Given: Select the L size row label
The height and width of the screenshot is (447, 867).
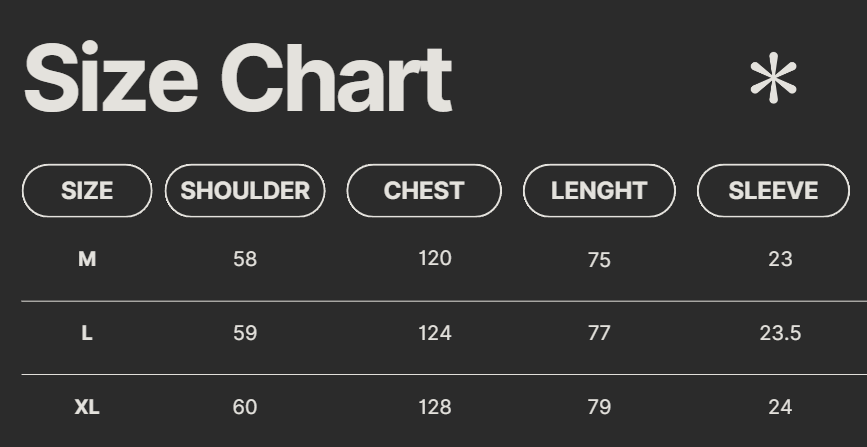Looking at the screenshot, I should tap(87, 333).
